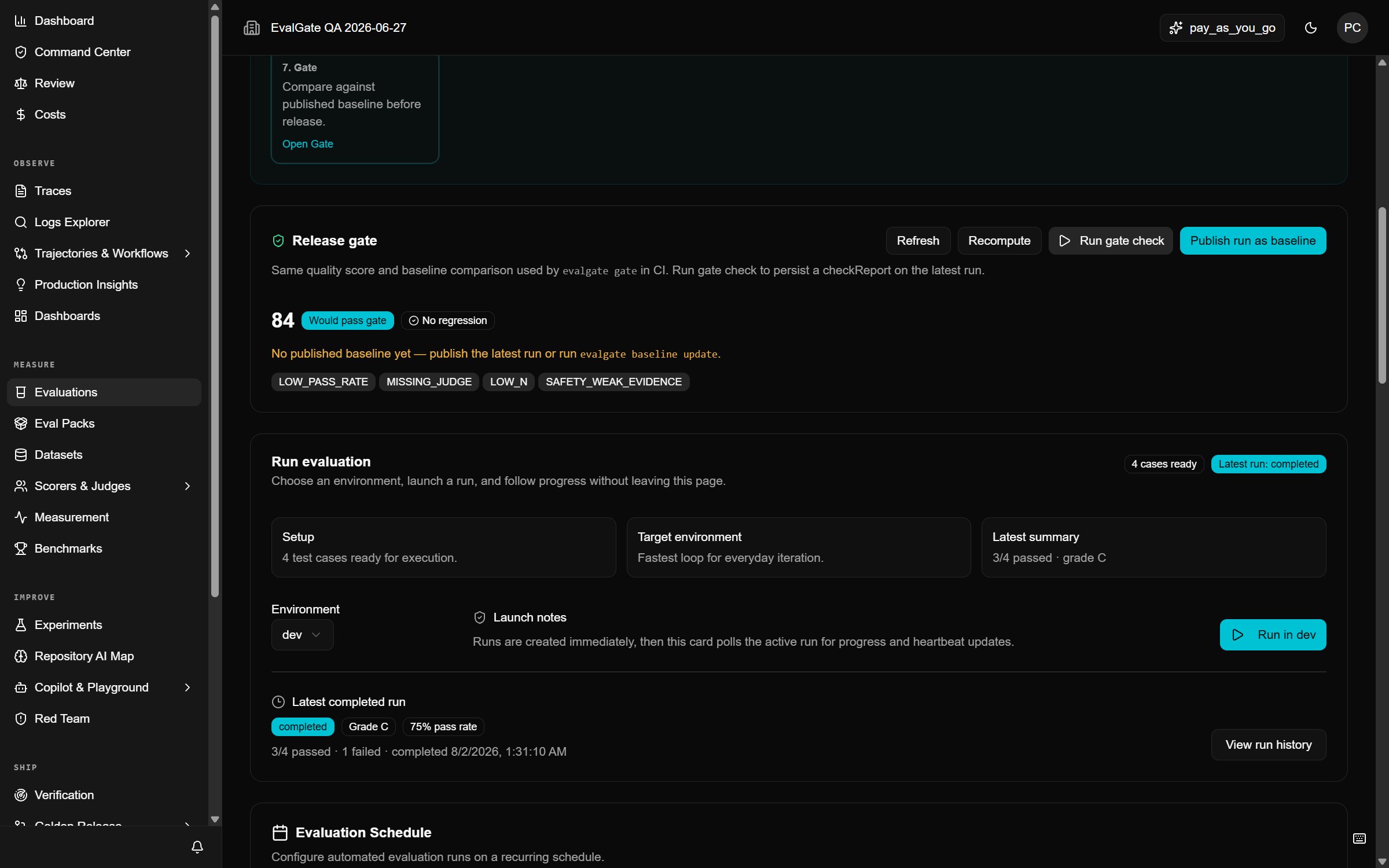The image size is (1389, 868).
Task: Click the No regression badge
Action: pos(448,321)
